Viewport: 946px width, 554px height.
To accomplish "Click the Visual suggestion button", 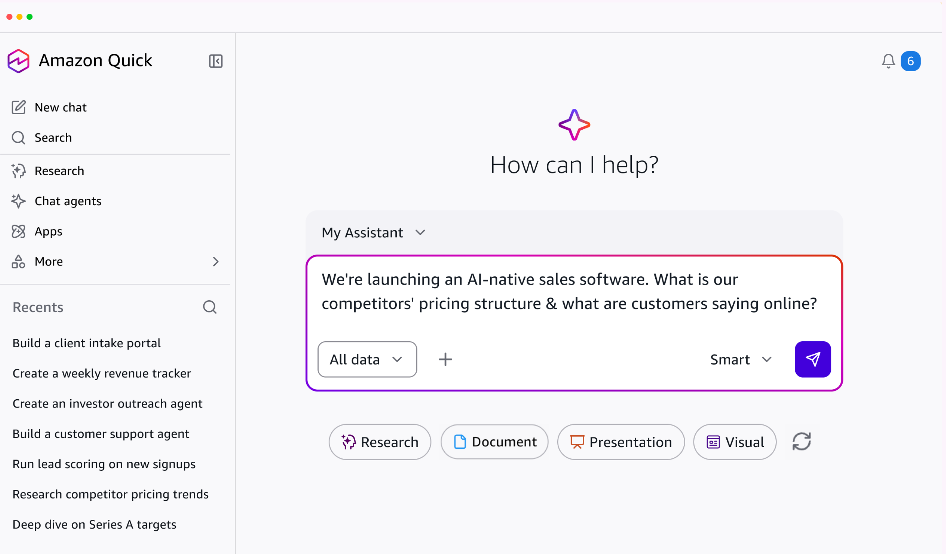I will coord(734,442).
